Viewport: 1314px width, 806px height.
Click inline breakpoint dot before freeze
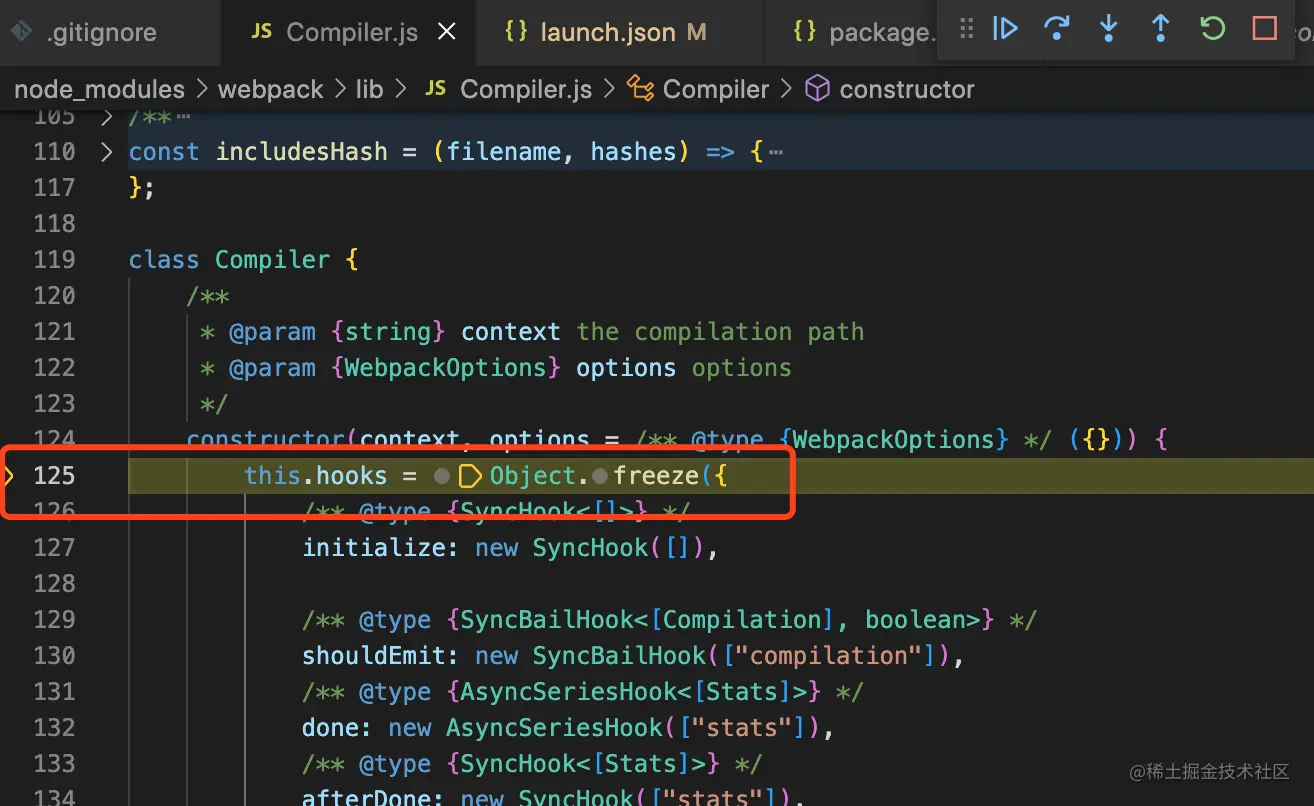coord(600,476)
